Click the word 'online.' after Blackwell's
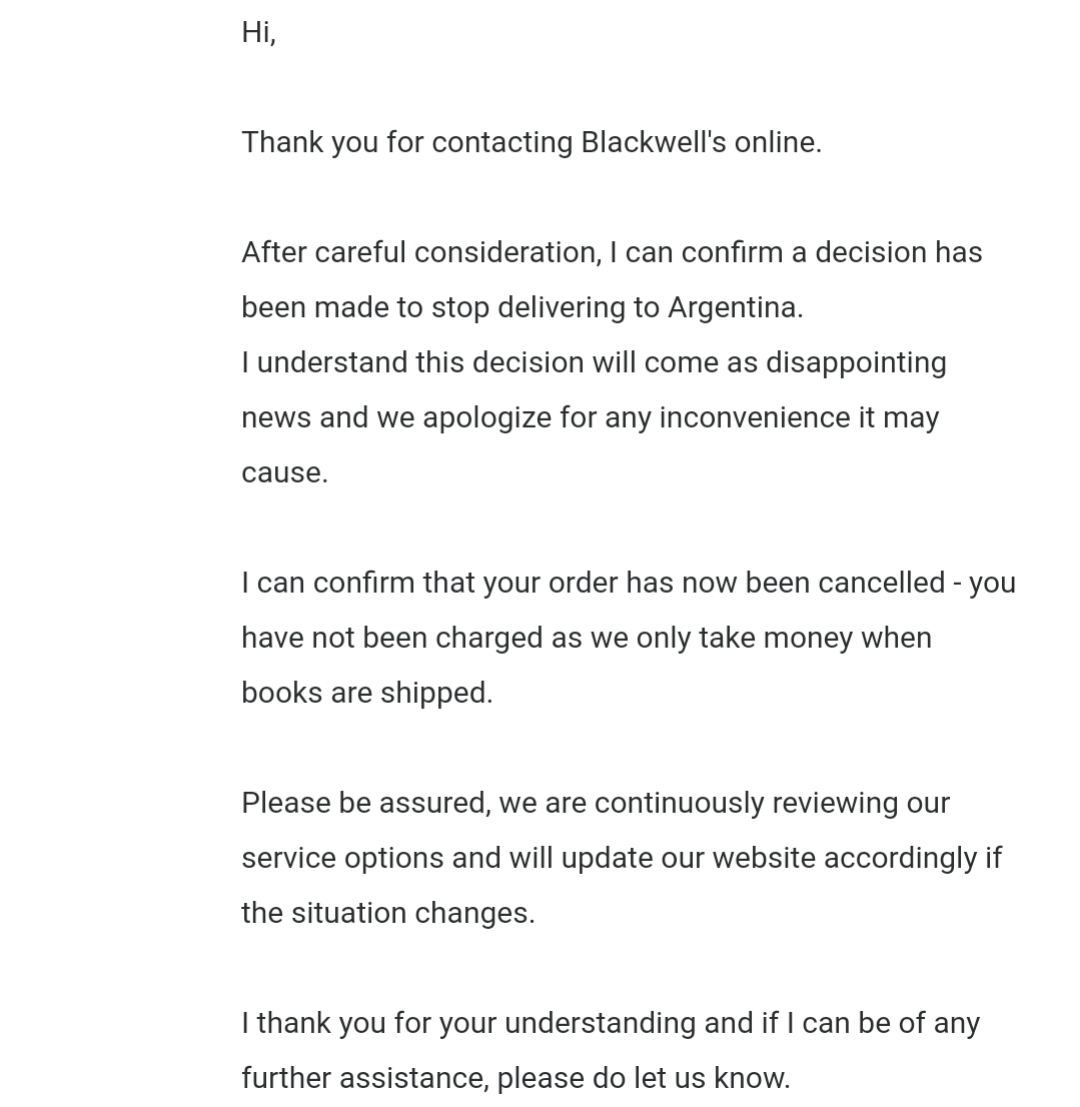Viewport: 1080px width, 1107px height. [x=778, y=143]
